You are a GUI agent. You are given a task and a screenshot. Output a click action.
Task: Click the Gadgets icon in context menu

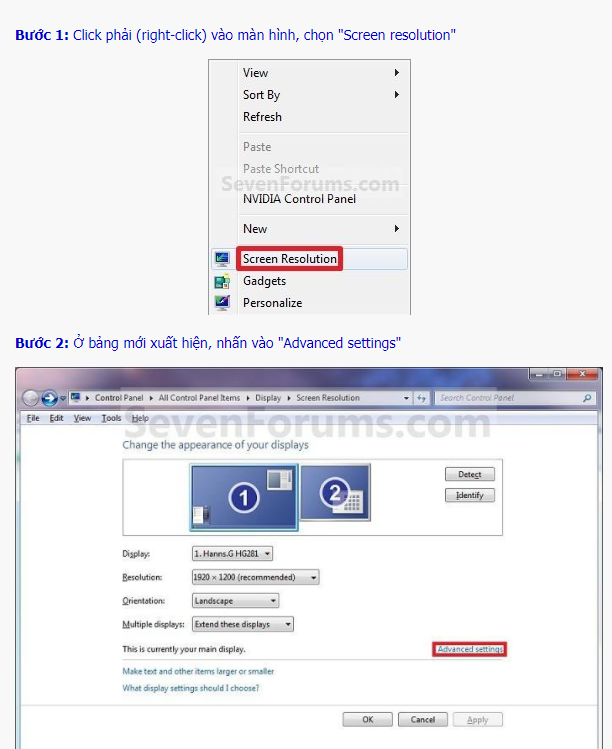point(222,281)
